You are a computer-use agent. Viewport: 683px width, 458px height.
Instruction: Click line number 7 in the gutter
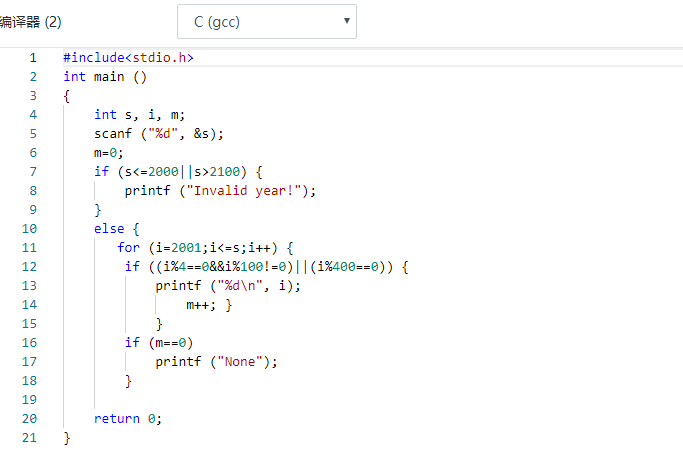(33, 172)
